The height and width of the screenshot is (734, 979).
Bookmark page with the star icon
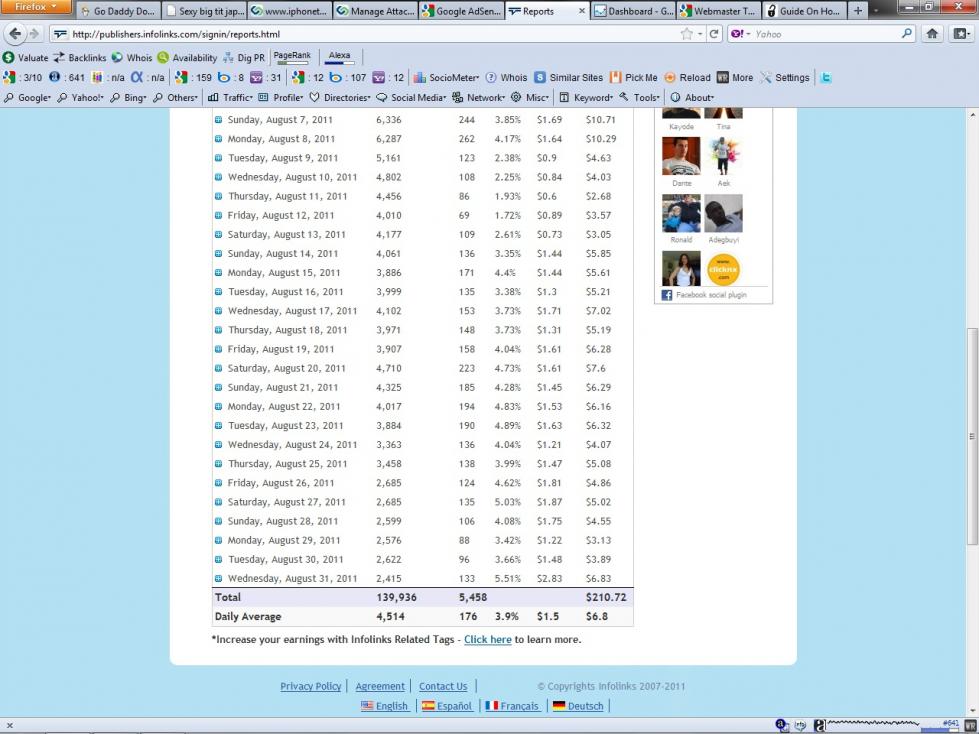pyautogui.click(x=686, y=33)
